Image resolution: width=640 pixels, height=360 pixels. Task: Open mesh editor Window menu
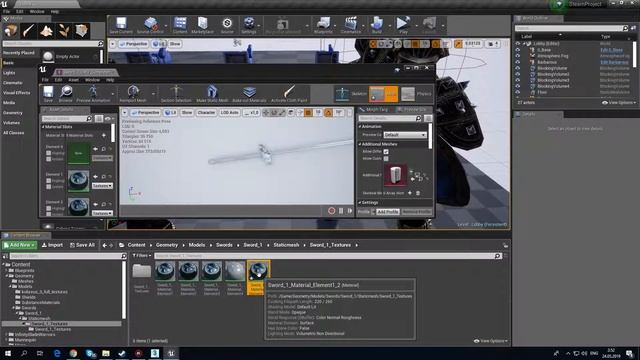[92, 80]
